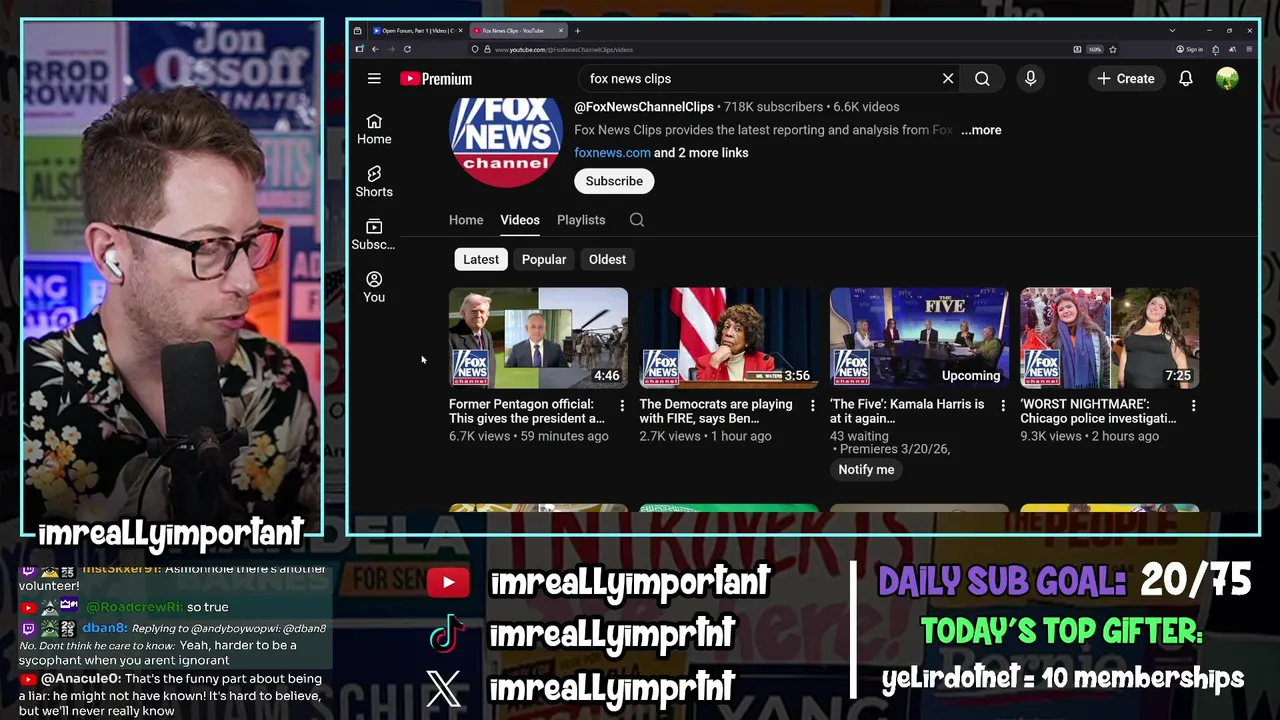Open the account avatar menu
Image resolution: width=1280 pixels, height=720 pixels.
click(1227, 78)
